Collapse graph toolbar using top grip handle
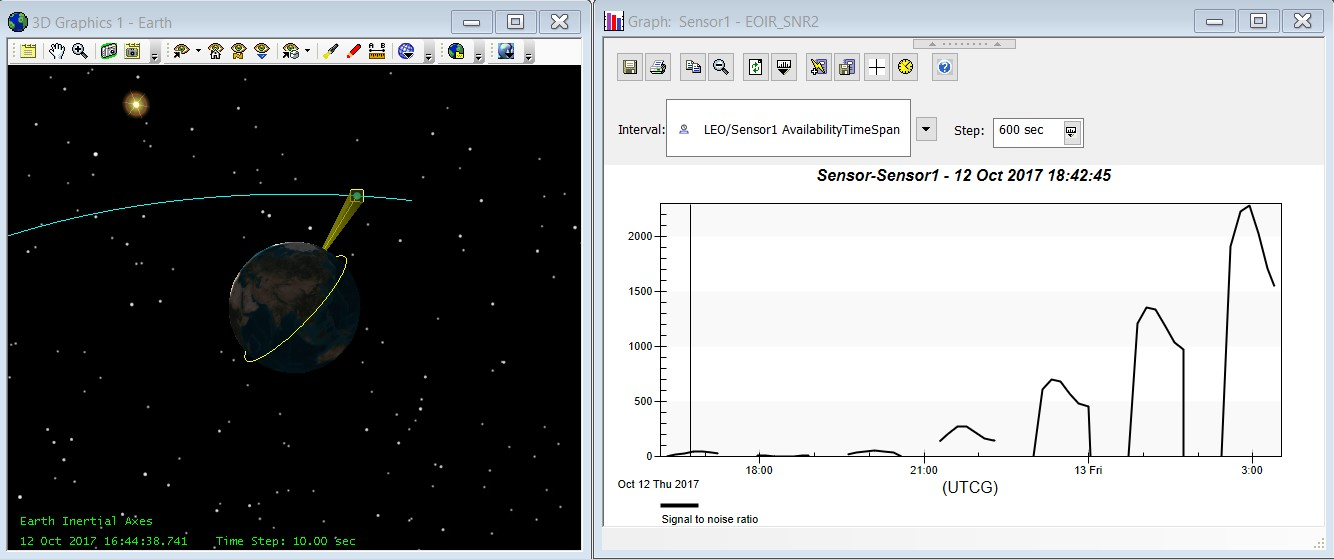 pos(964,44)
